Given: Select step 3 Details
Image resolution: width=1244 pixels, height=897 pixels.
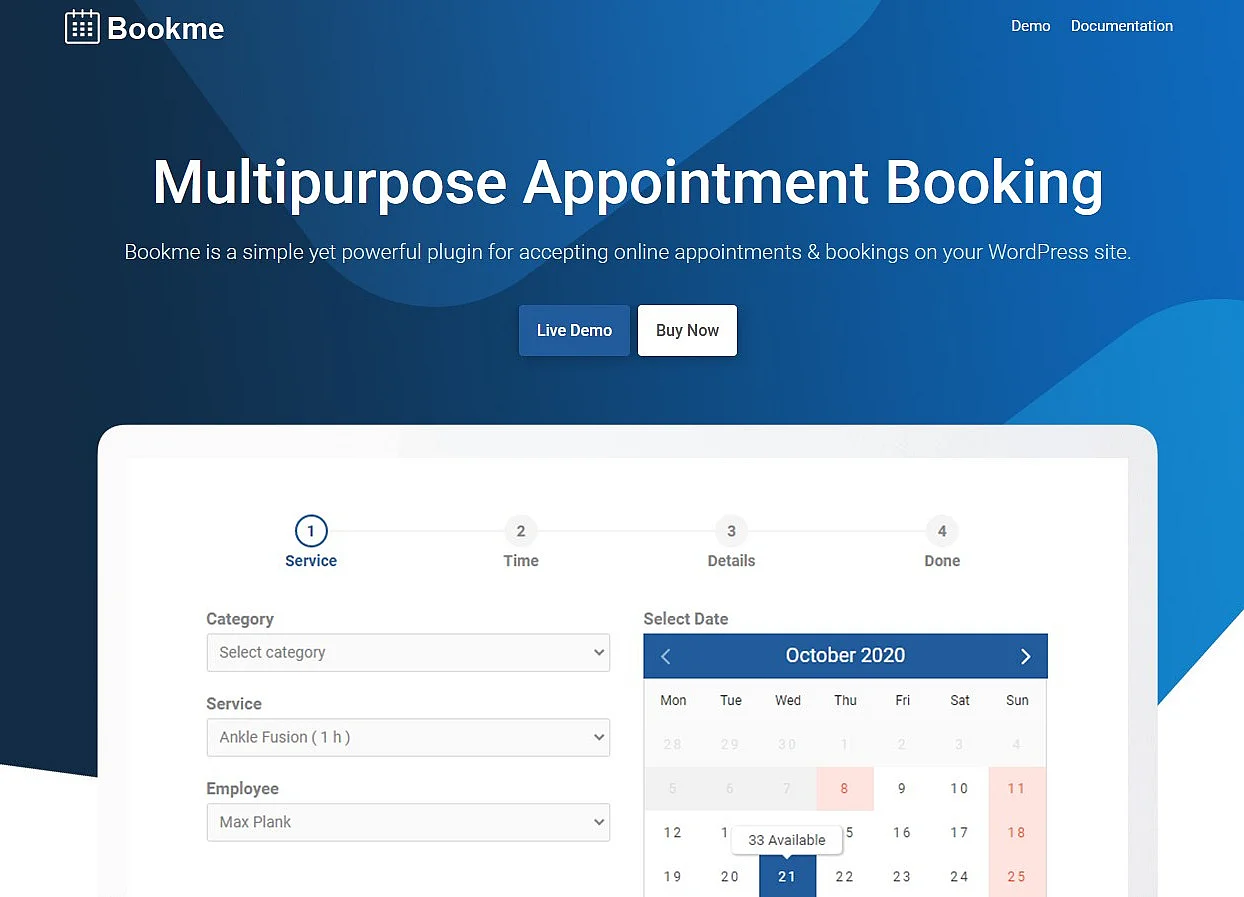Looking at the screenshot, I should coord(731,543).
